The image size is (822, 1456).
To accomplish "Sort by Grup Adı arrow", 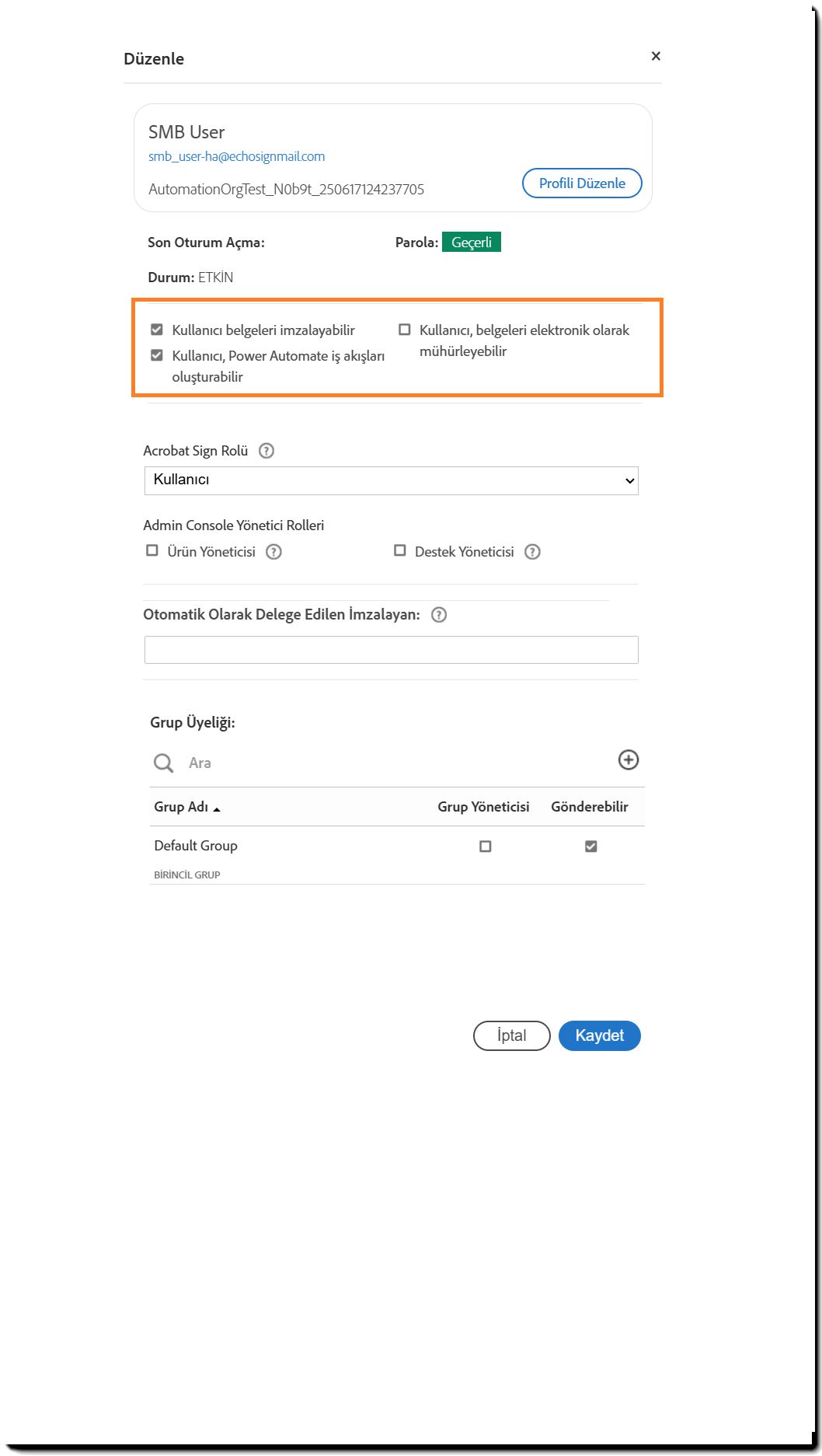I will click(x=217, y=809).
